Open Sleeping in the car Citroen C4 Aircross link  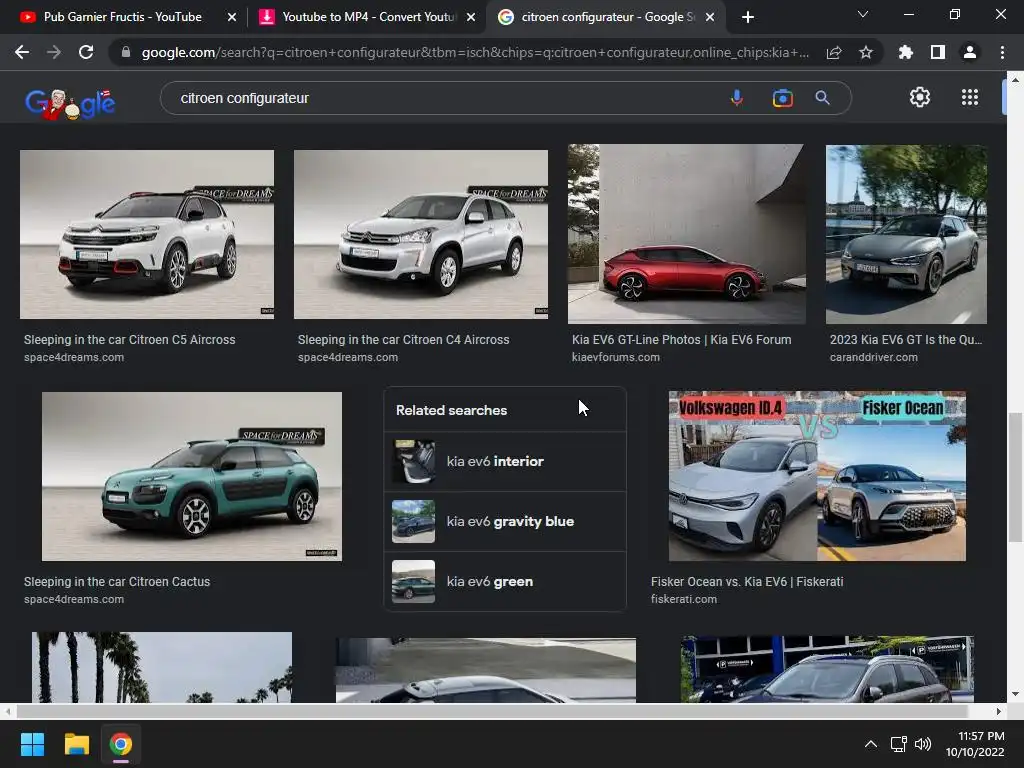point(403,340)
